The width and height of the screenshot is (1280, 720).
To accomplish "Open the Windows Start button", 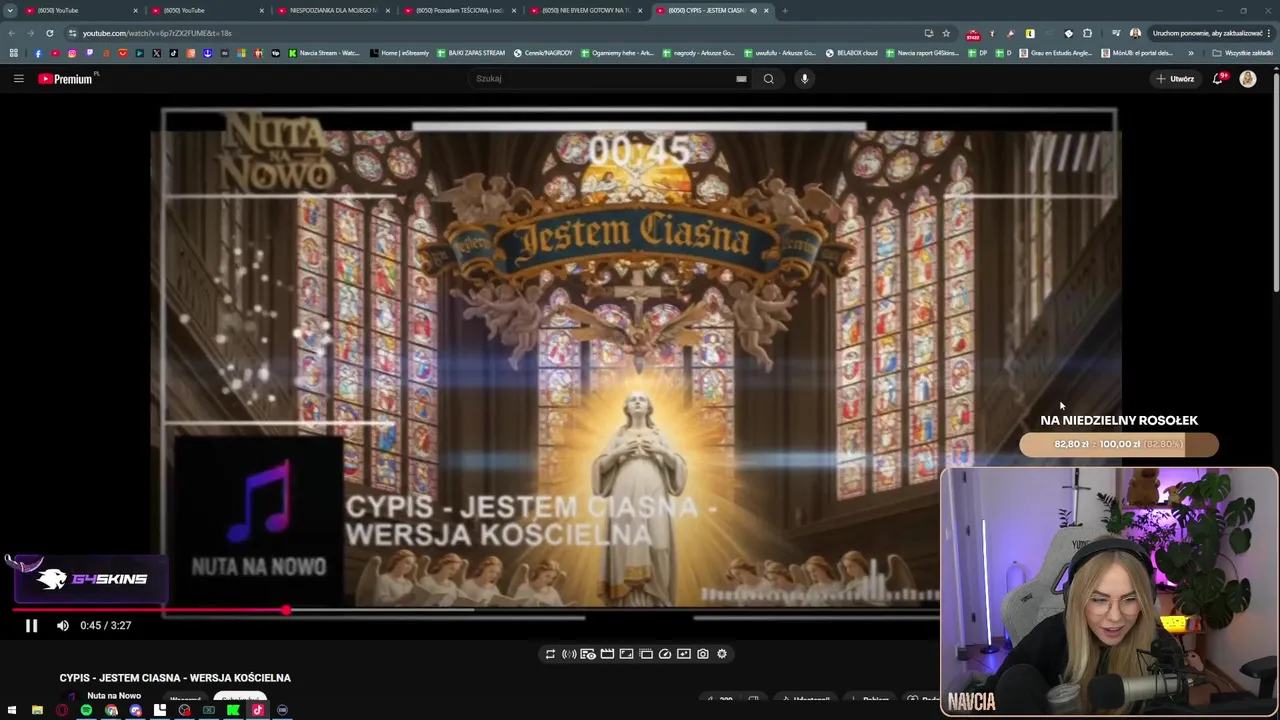I will click(x=12, y=710).
